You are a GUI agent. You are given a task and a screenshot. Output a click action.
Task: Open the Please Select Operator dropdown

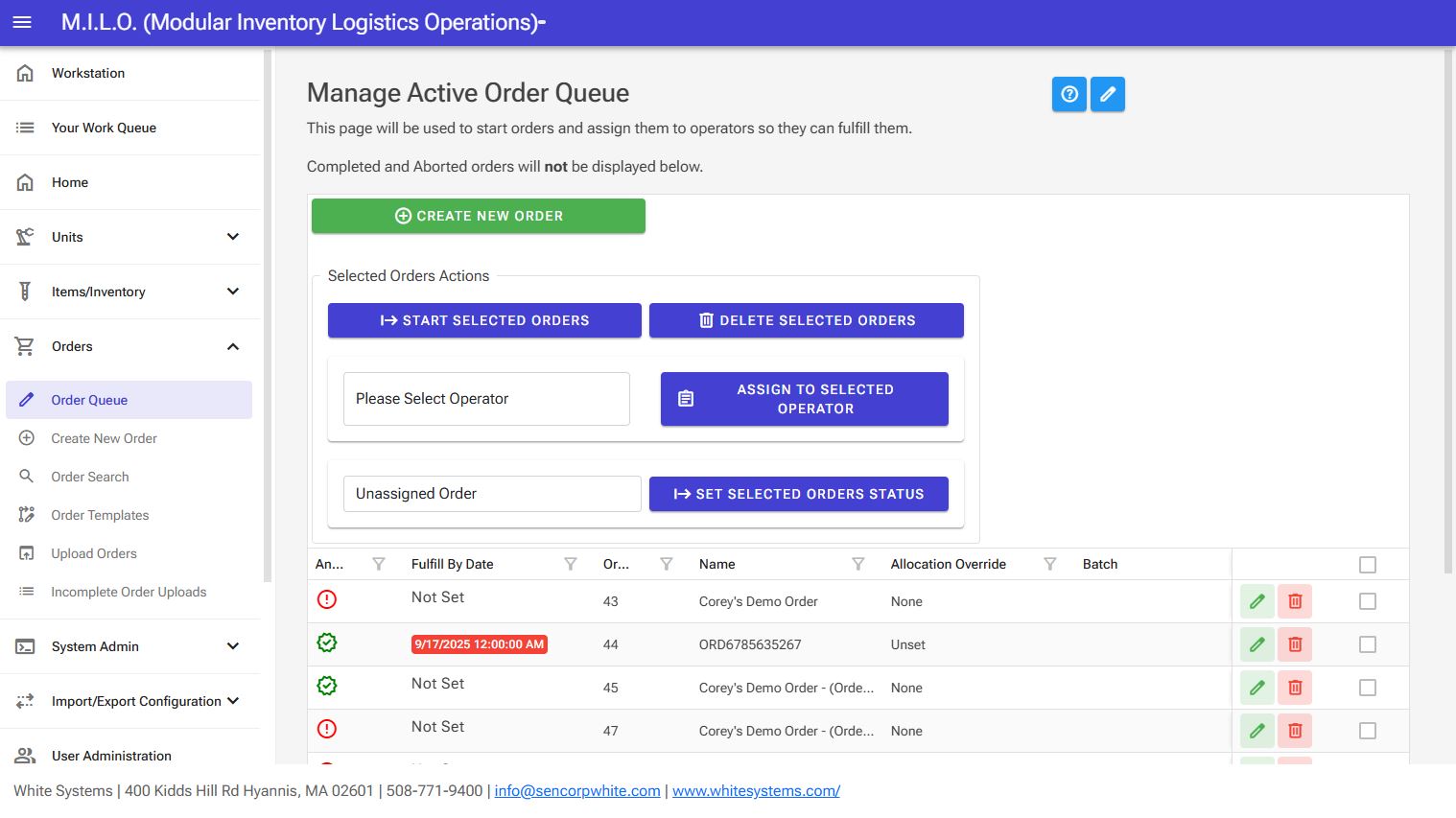click(485, 398)
